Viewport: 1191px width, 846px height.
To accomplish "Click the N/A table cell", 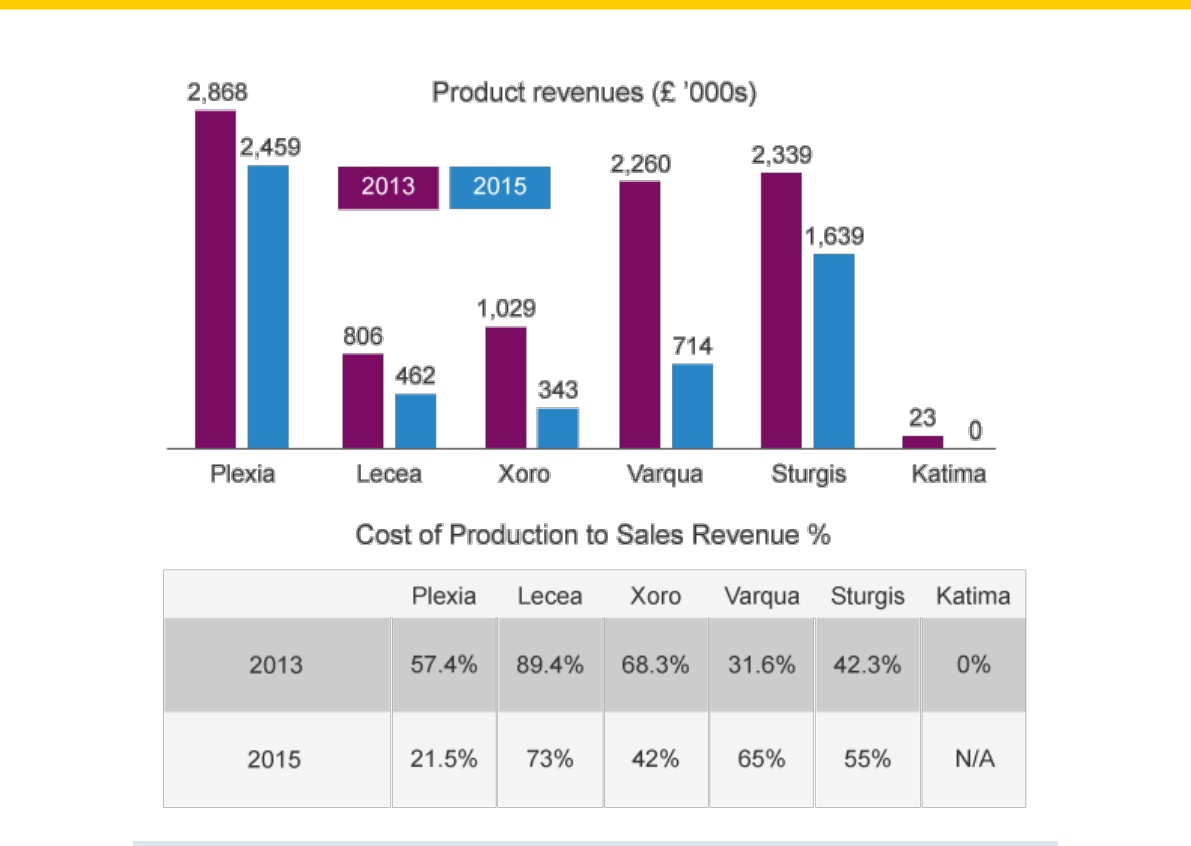I will (975, 759).
